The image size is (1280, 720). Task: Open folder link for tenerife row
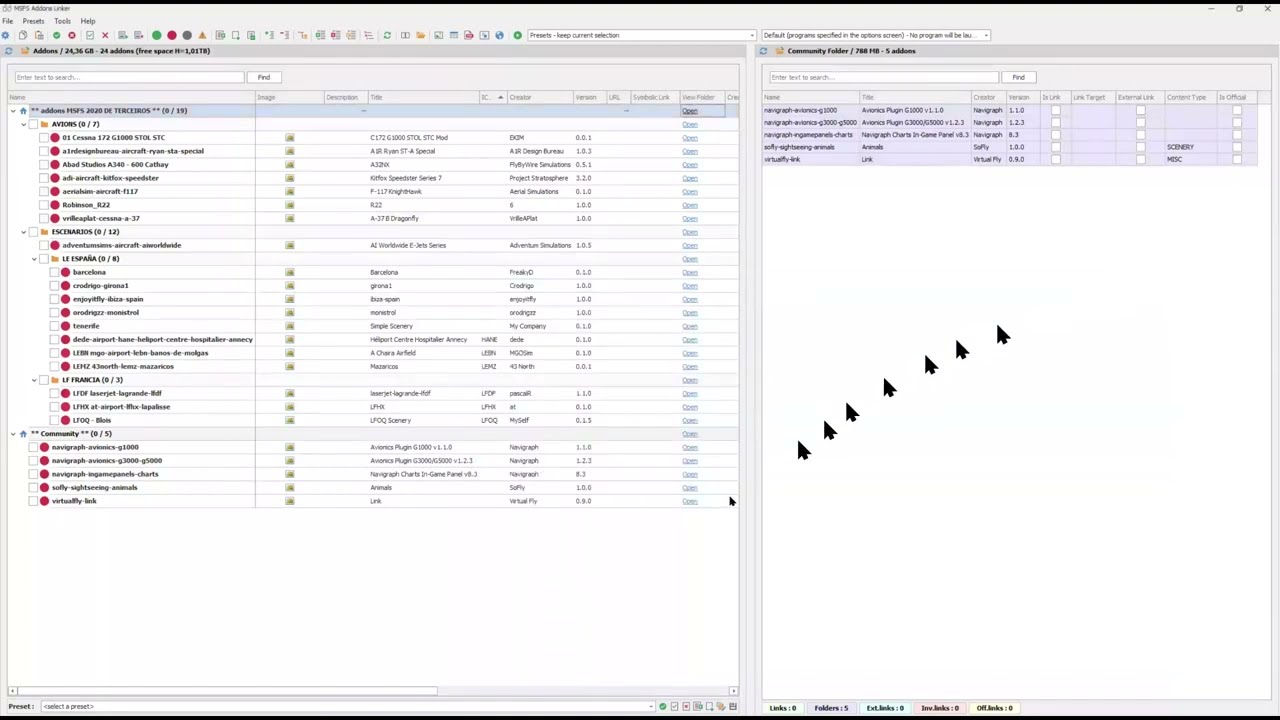coord(690,326)
